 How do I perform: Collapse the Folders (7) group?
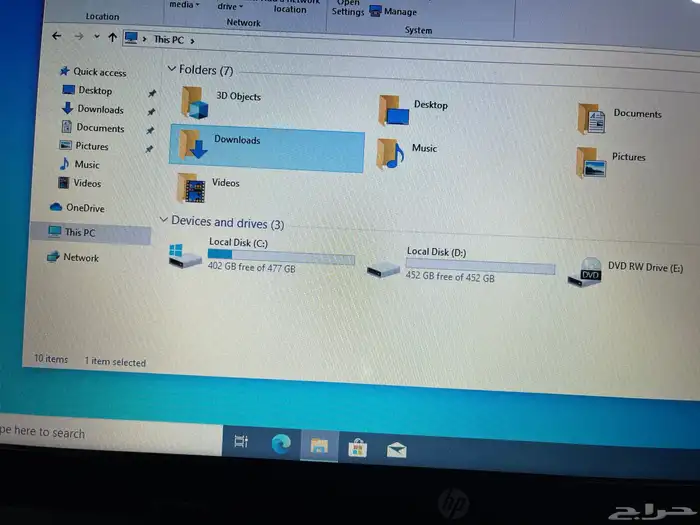coord(171,69)
